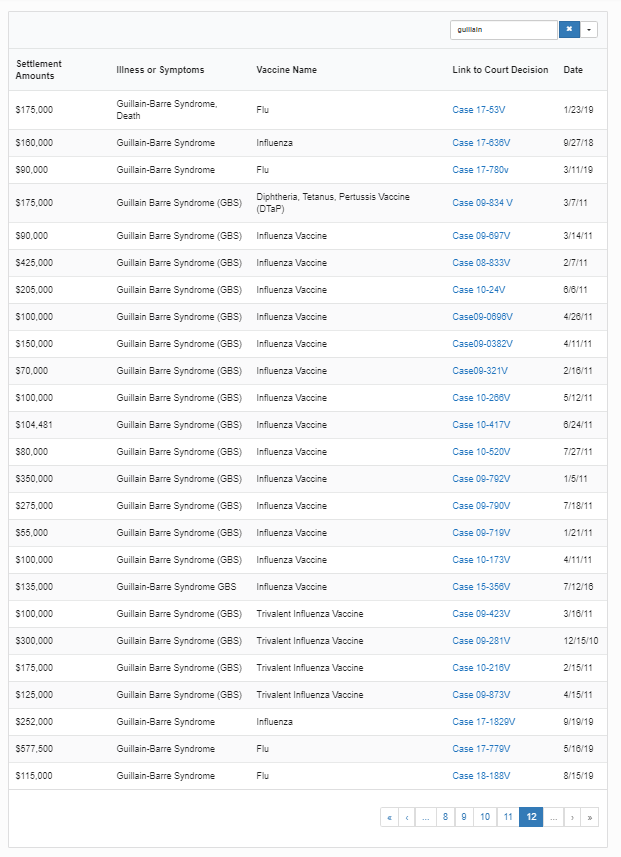Go to next page using single-right arrow
The width and height of the screenshot is (621, 857).
tap(571, 817)
